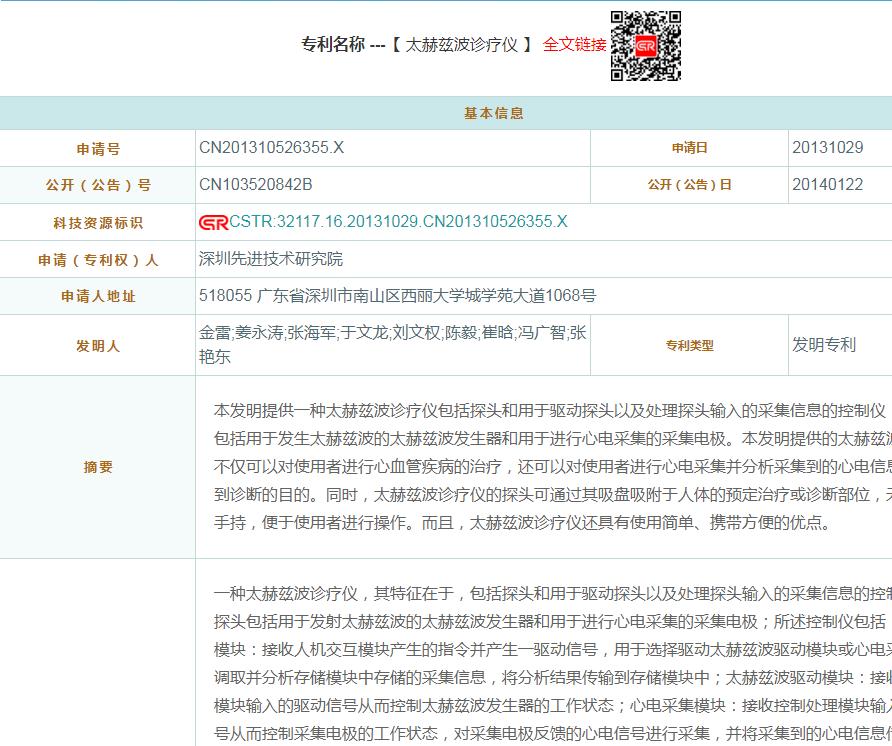Image resolution: width=892 pixels, height=746 pixels.
Task: Open the 全文链接 full-text link
Action: [574, 45]
